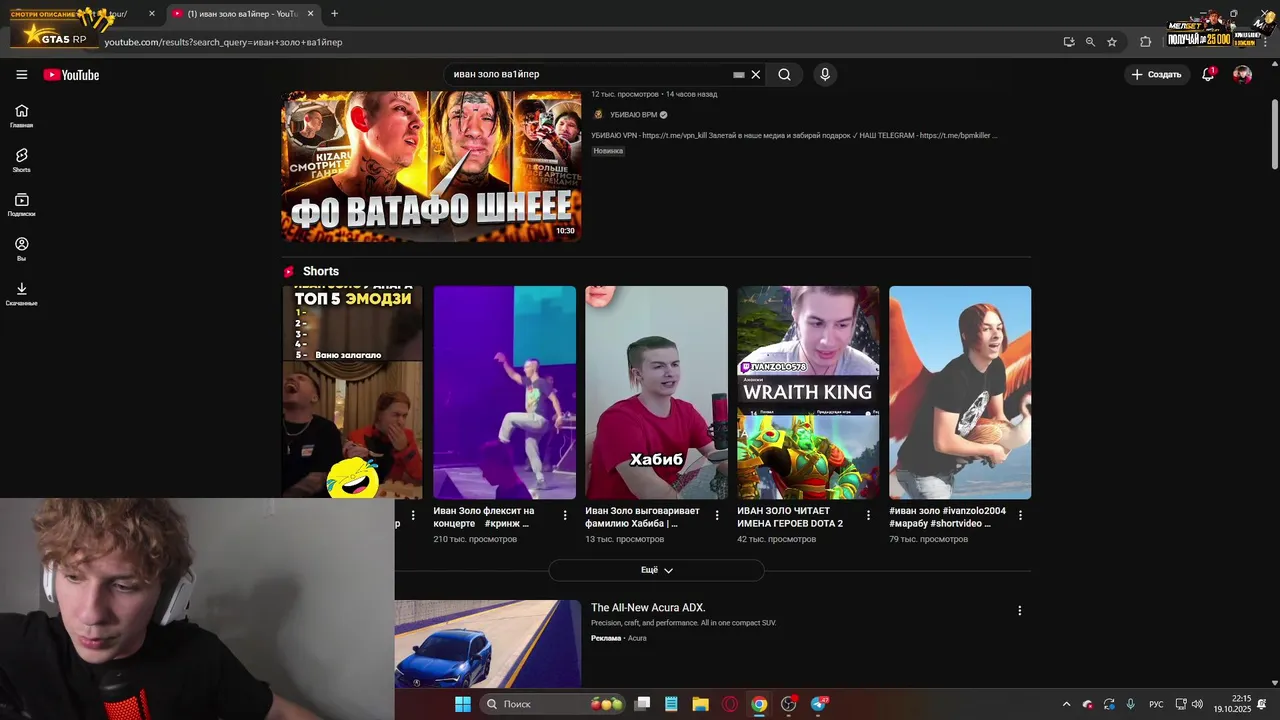Open Telegram from the taskbar
This screenshot has width=1280, height=720.
tap(819, 704)
